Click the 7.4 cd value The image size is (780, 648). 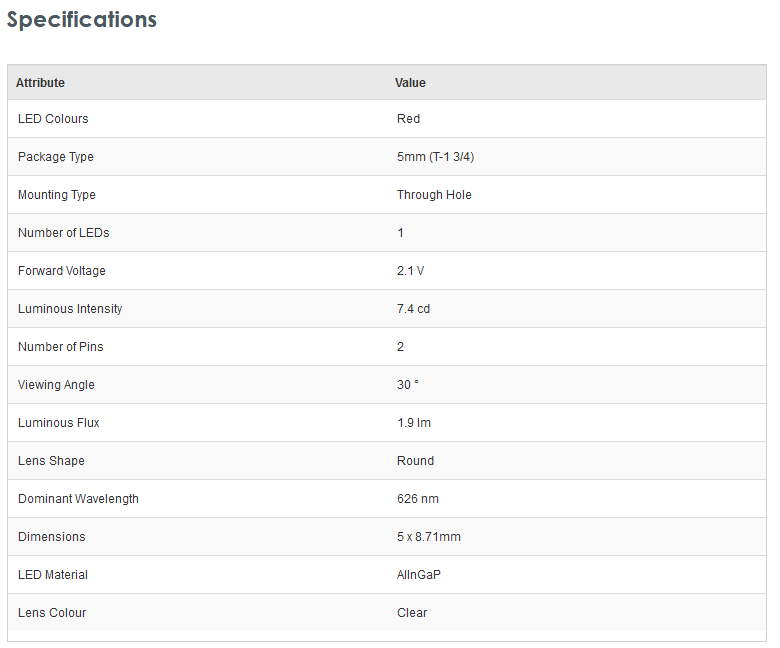tap(413, 309)
